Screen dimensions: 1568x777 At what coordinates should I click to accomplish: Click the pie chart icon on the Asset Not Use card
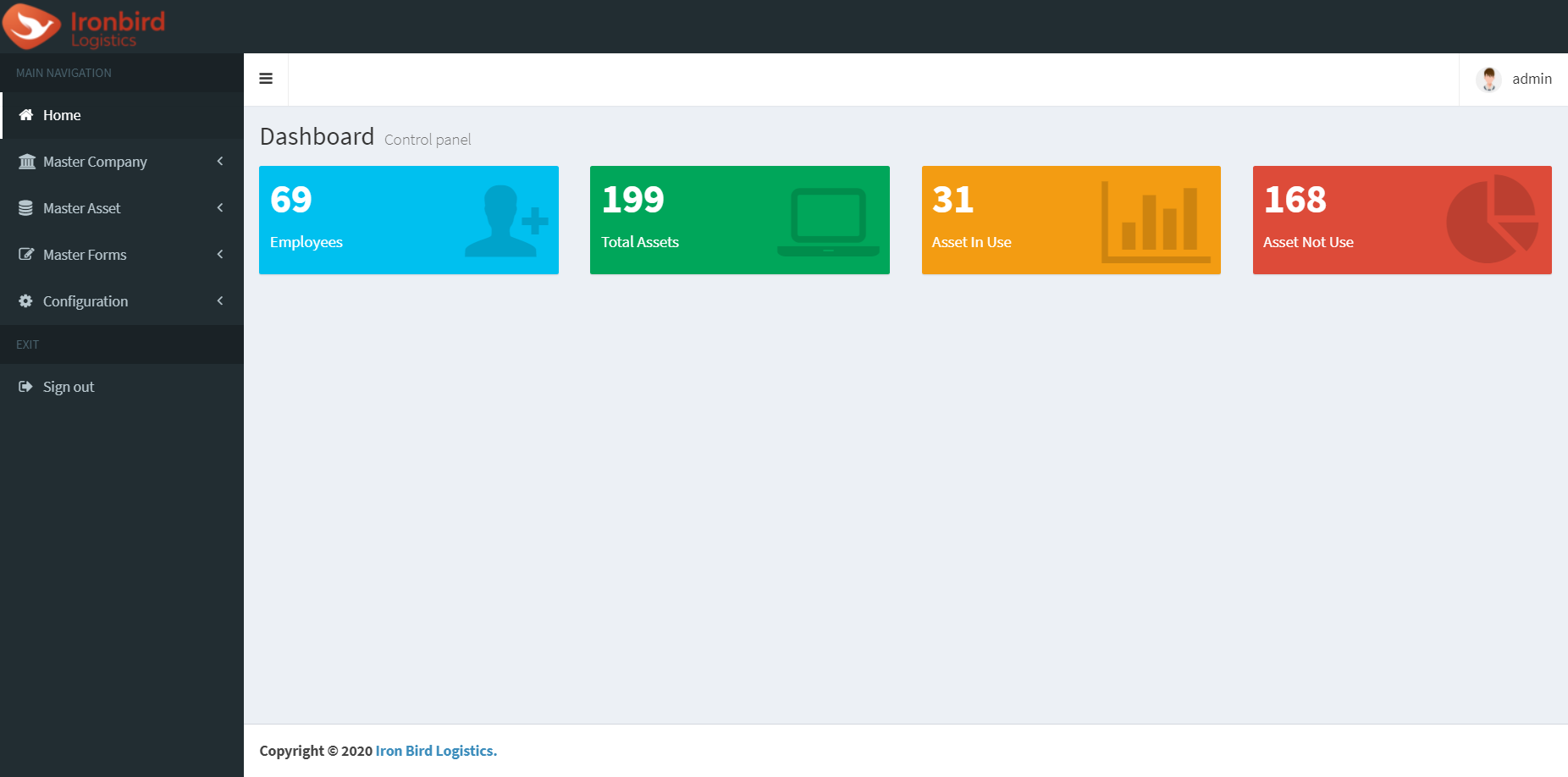(1492, 219)
